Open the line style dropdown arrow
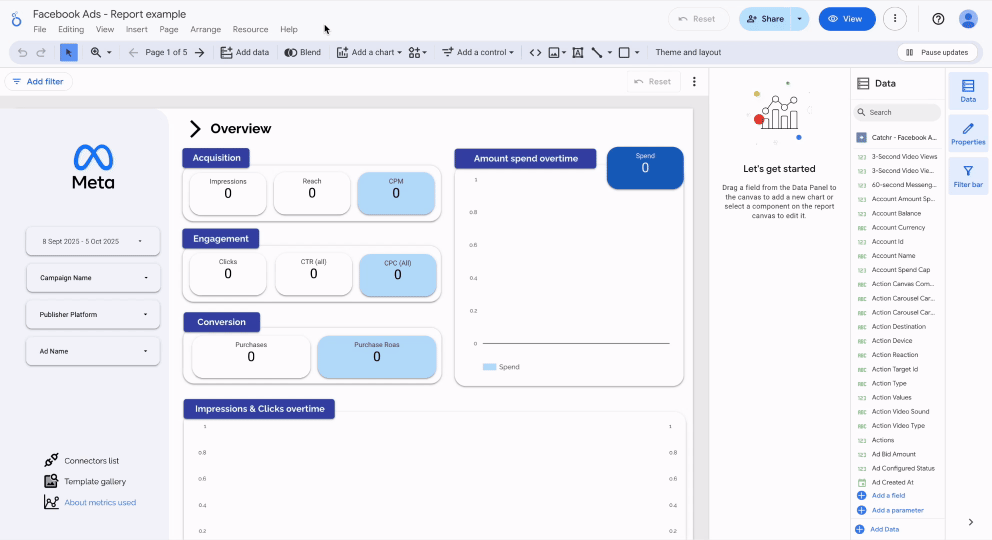 610,52
